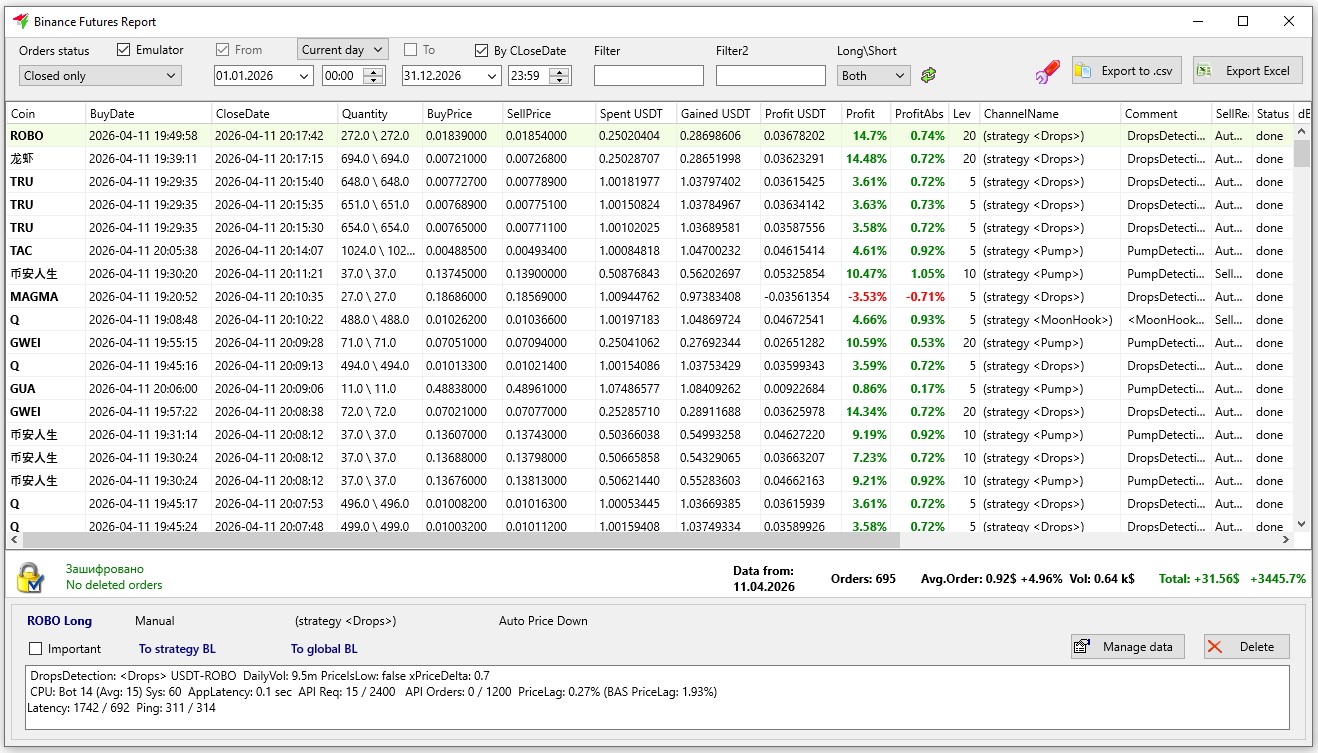This screenshot has height=753, width=1318.
Task: Click the Binance Futures Report app icon
Action: [19, 21]
